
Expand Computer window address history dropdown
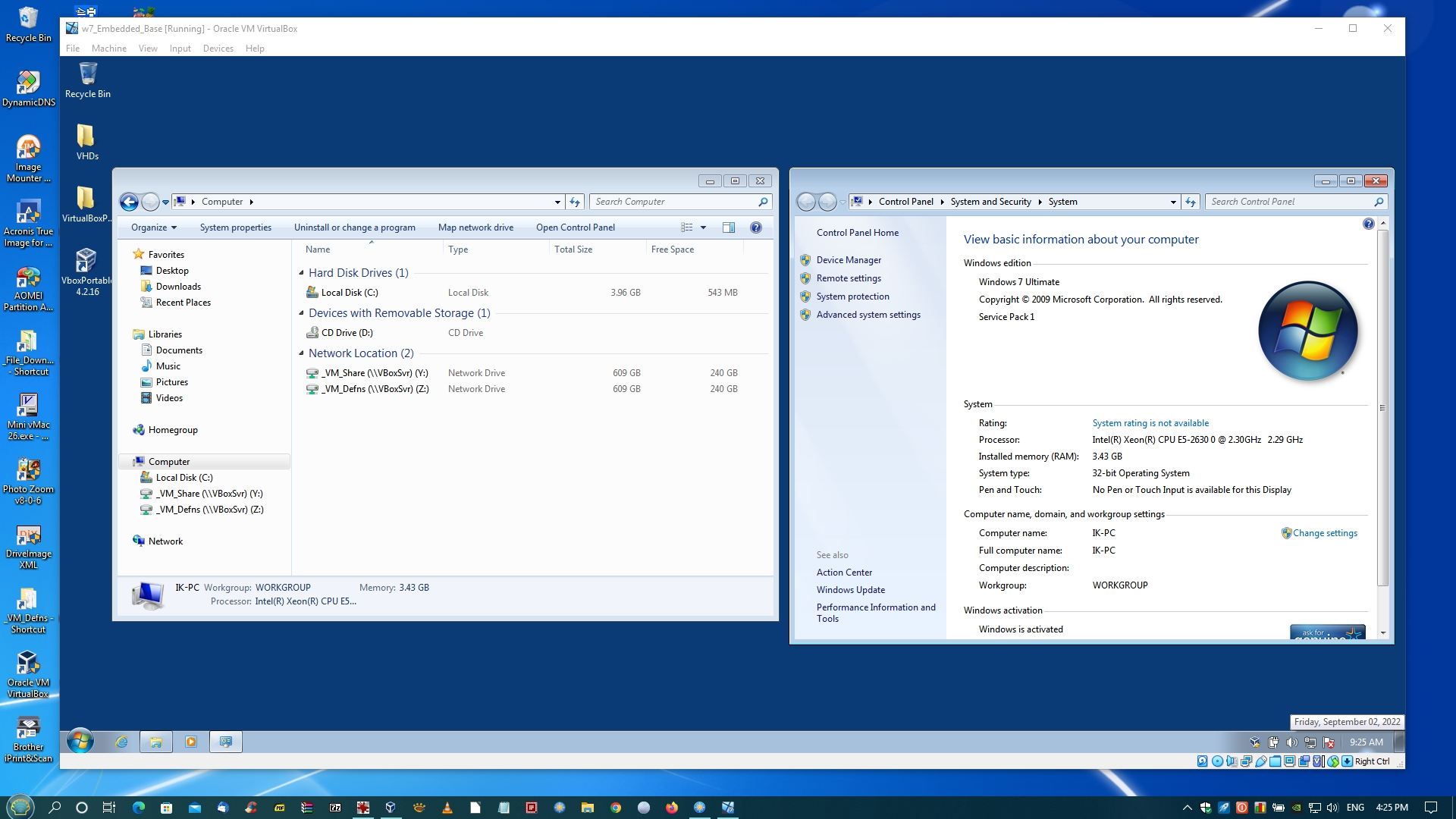(x=557, y=202)
